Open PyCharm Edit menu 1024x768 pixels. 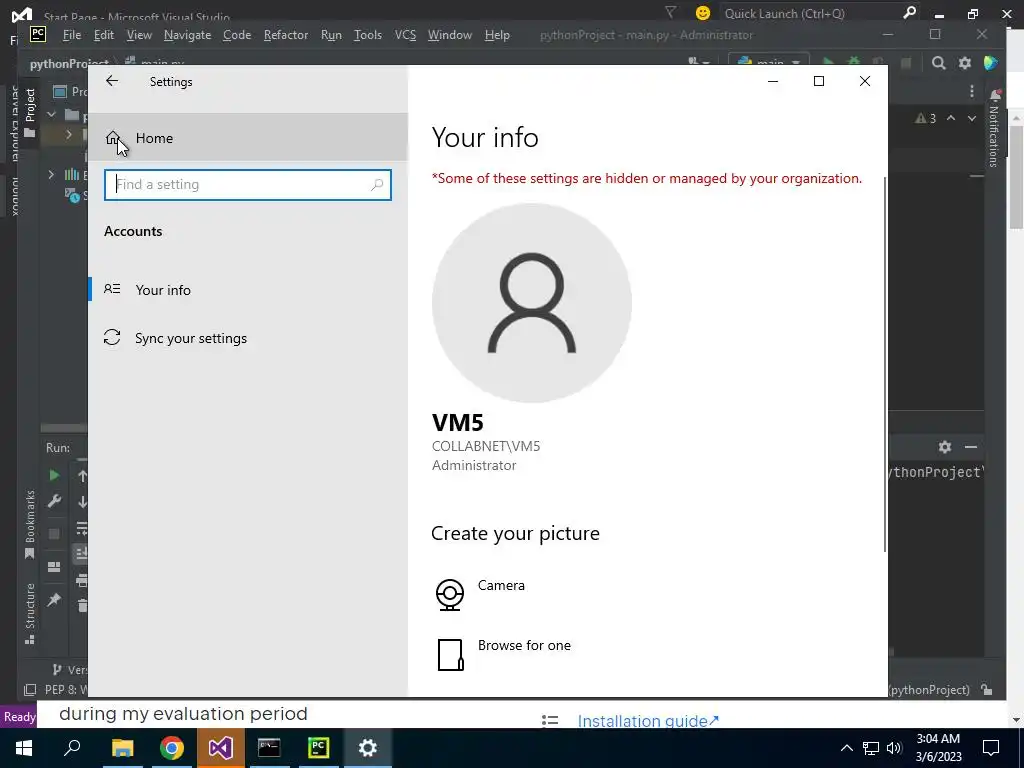[x=104, y=35]
